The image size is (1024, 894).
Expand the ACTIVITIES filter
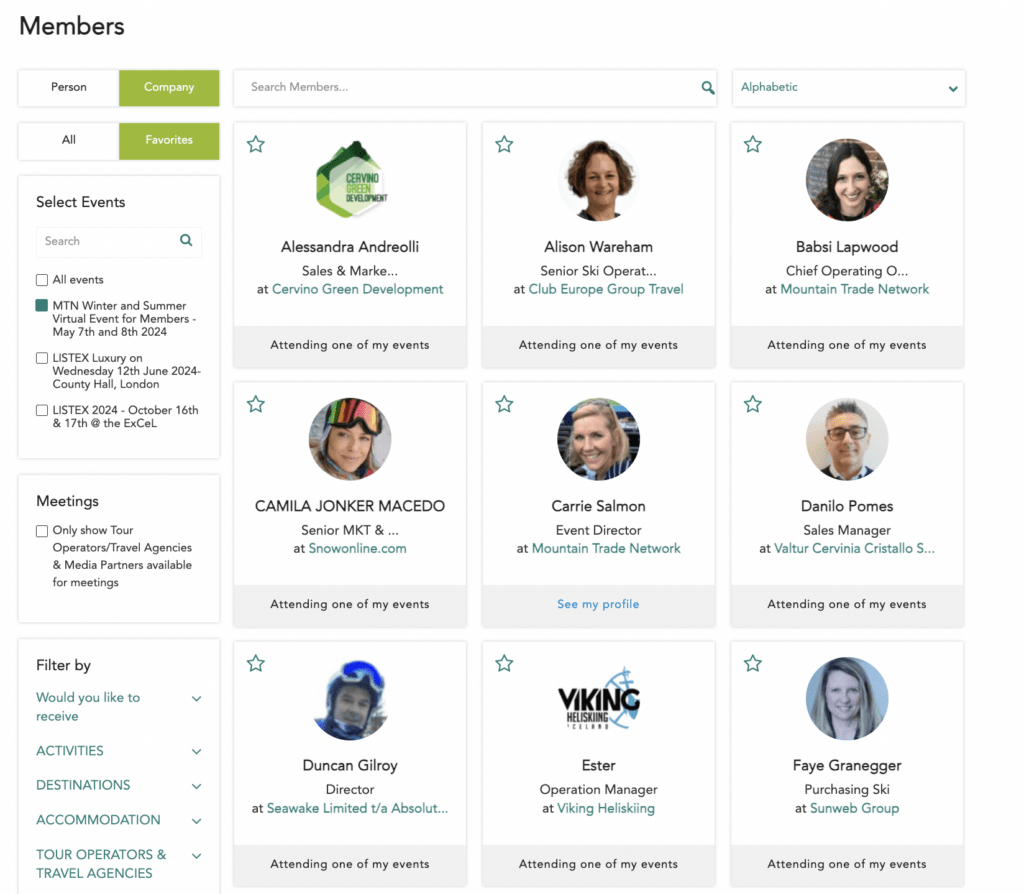tap(118, 751)
